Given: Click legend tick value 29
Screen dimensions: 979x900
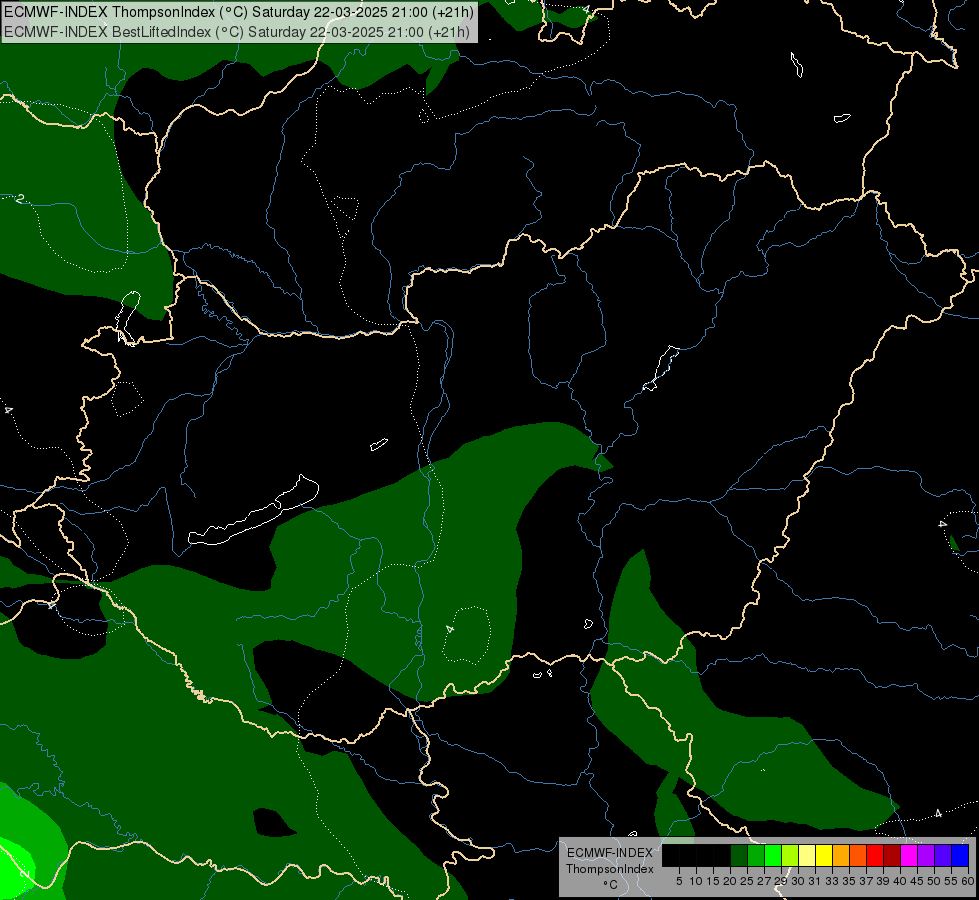Looking at the screenshot, I should pos(781,881).
